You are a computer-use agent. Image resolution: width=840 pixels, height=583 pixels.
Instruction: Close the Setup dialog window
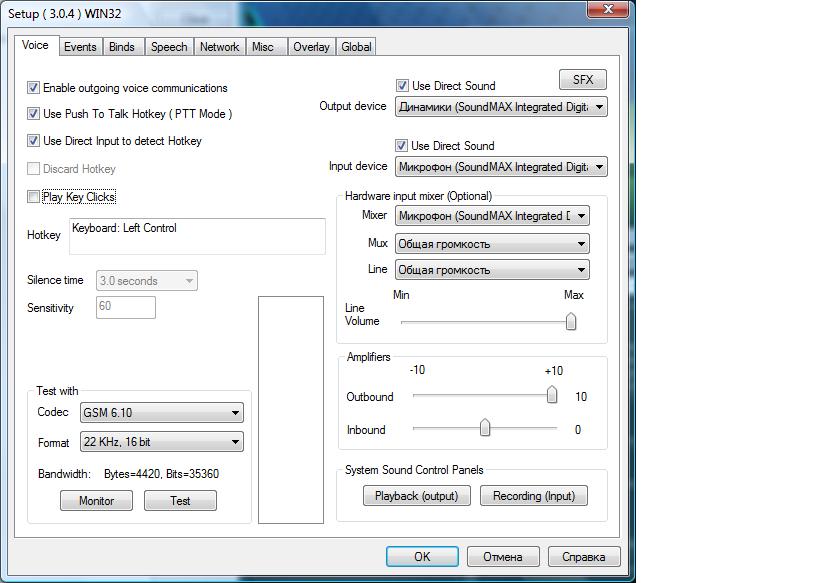pyautogui.click(x=602, y=11)
